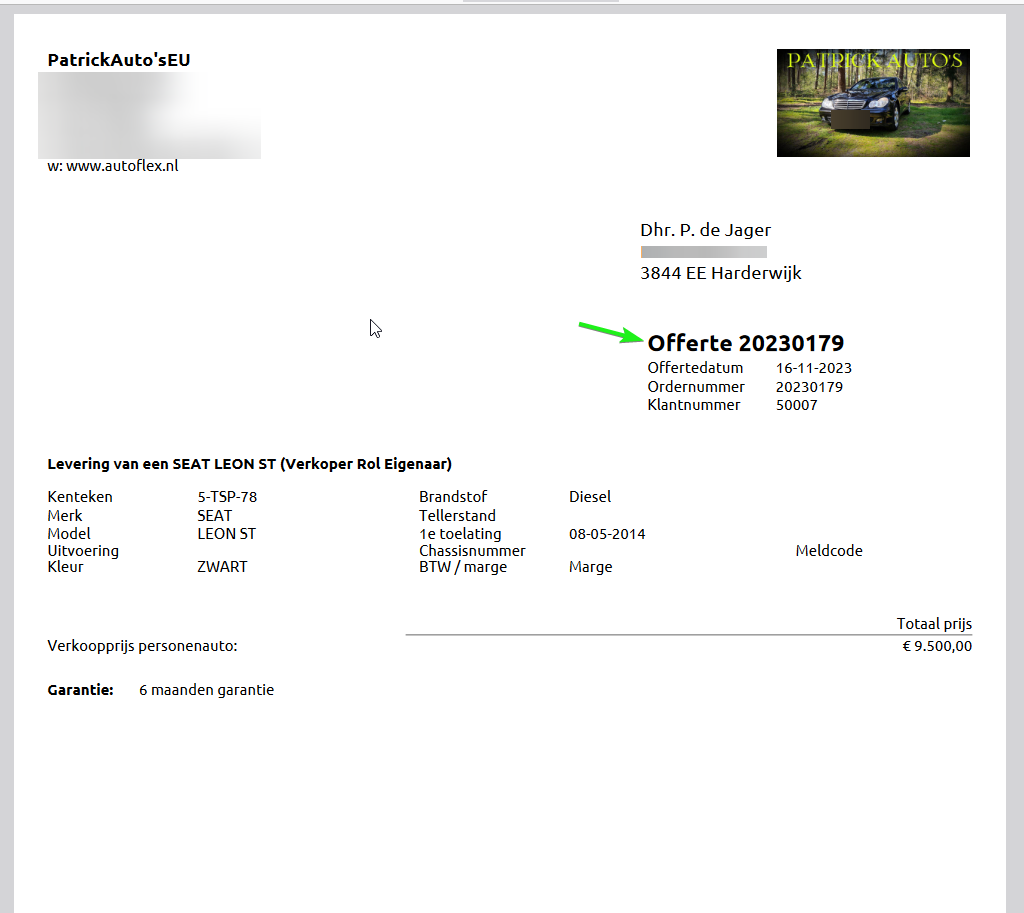
Task: Select the 3844 EE Harderwijk address line
Action: [x=721, y=273]
